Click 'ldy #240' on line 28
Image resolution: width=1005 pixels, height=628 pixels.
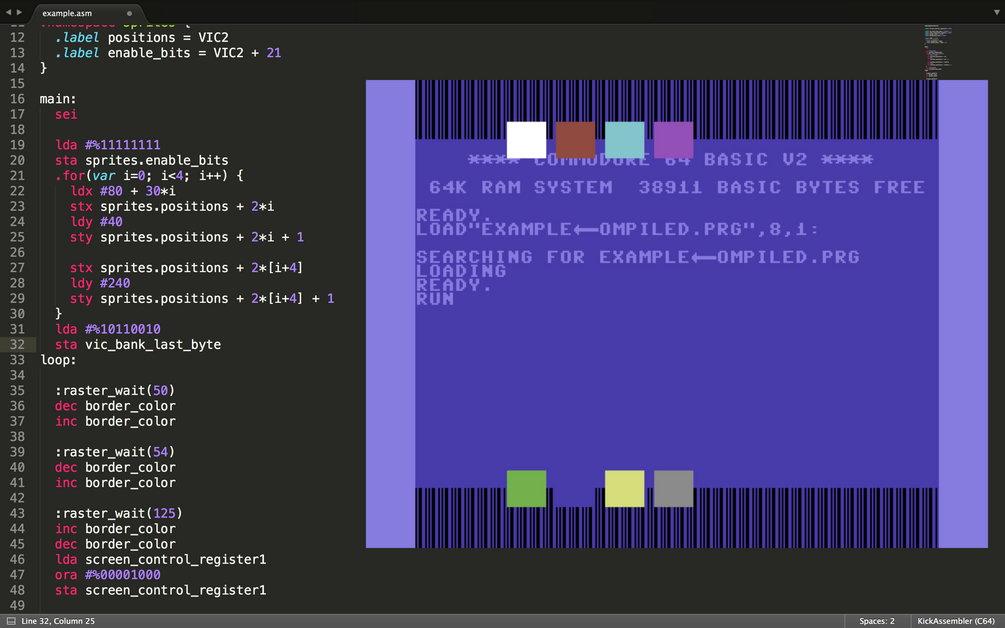pyautogui.click(x=101, y=283)
